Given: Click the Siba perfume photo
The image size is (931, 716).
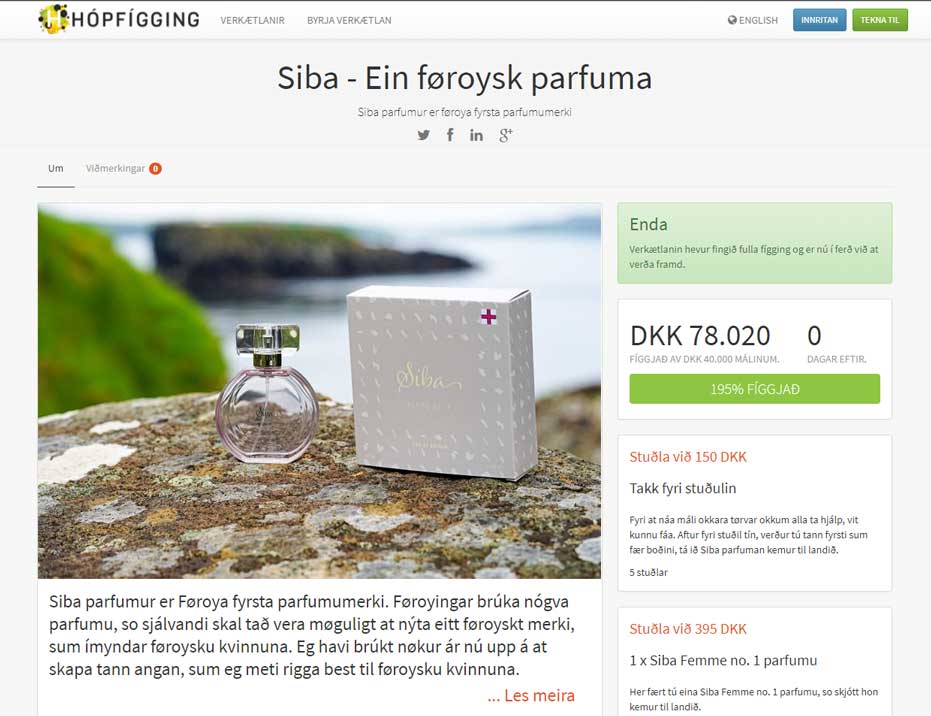Looking at the screenshot, I should (319, 391).
